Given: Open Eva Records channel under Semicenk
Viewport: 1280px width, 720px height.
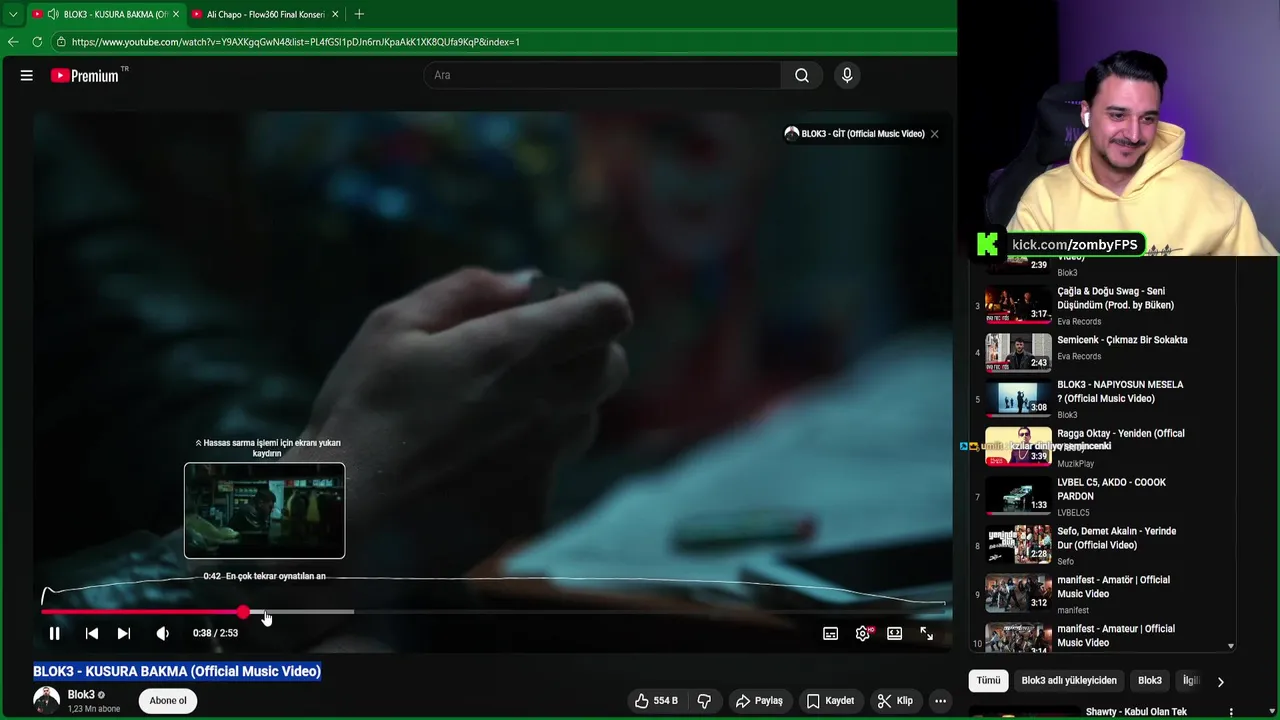Looking at the screenshot, I should pos(1079,356).
